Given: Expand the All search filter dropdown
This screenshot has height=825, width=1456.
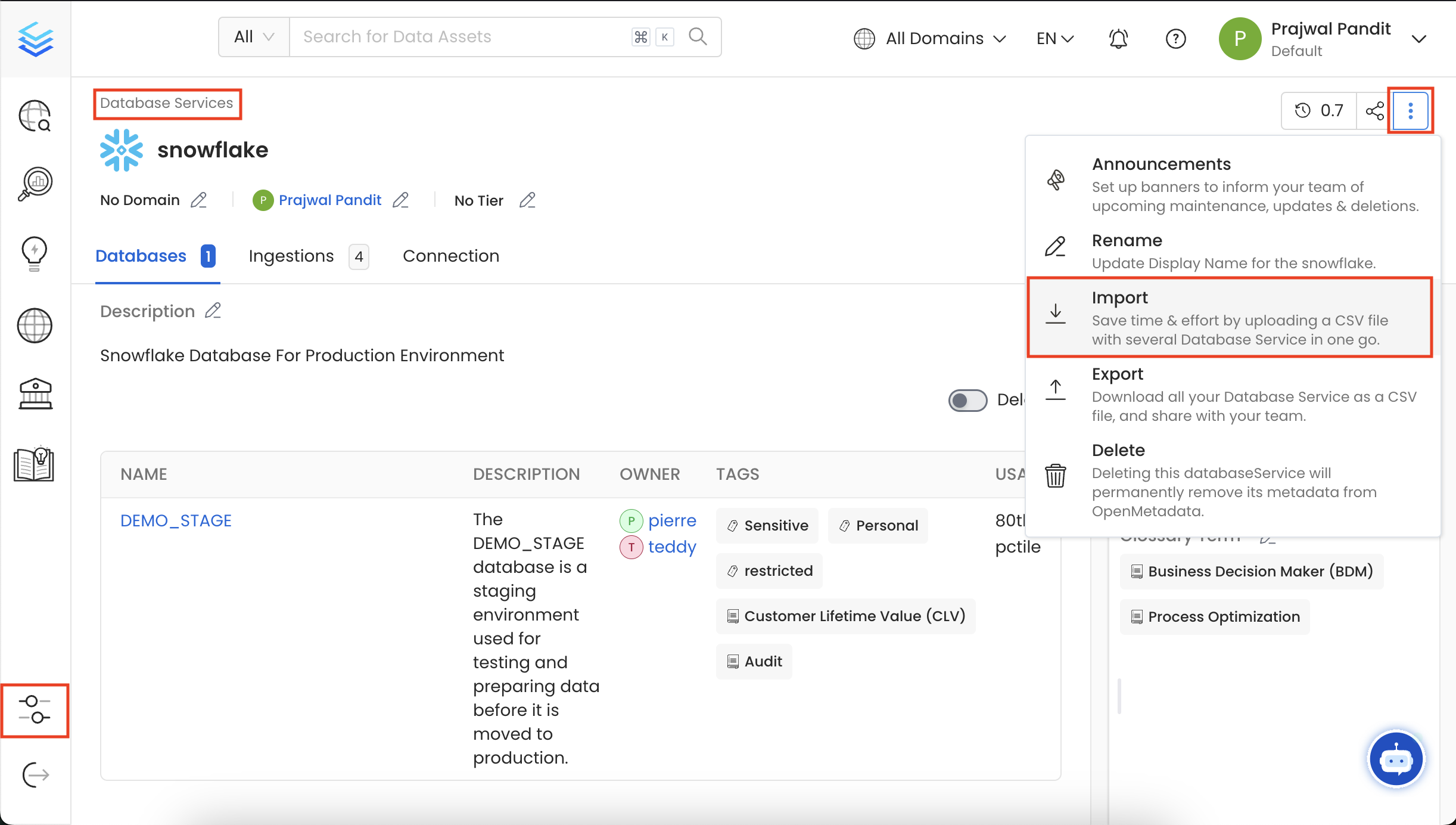Looking at the screenshot, I should [253, 36].
